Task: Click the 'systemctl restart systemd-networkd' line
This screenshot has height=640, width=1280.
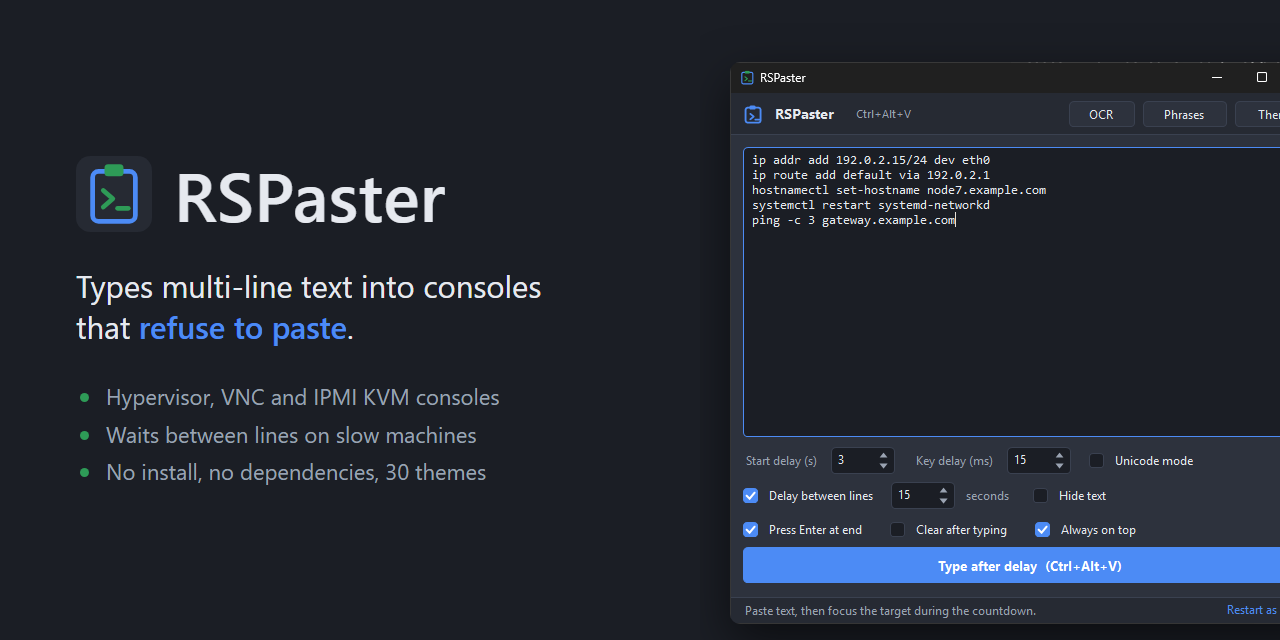Action: [x=871, y=205]
